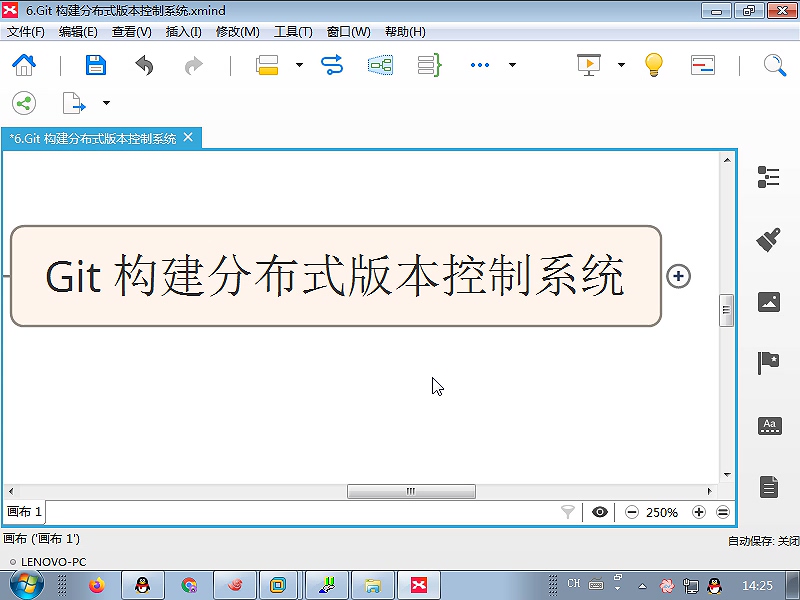Image resolution: width=800 pixels, height=600 pixels.
Task: Click the XMind taskbar button
Action: point(419,585)
